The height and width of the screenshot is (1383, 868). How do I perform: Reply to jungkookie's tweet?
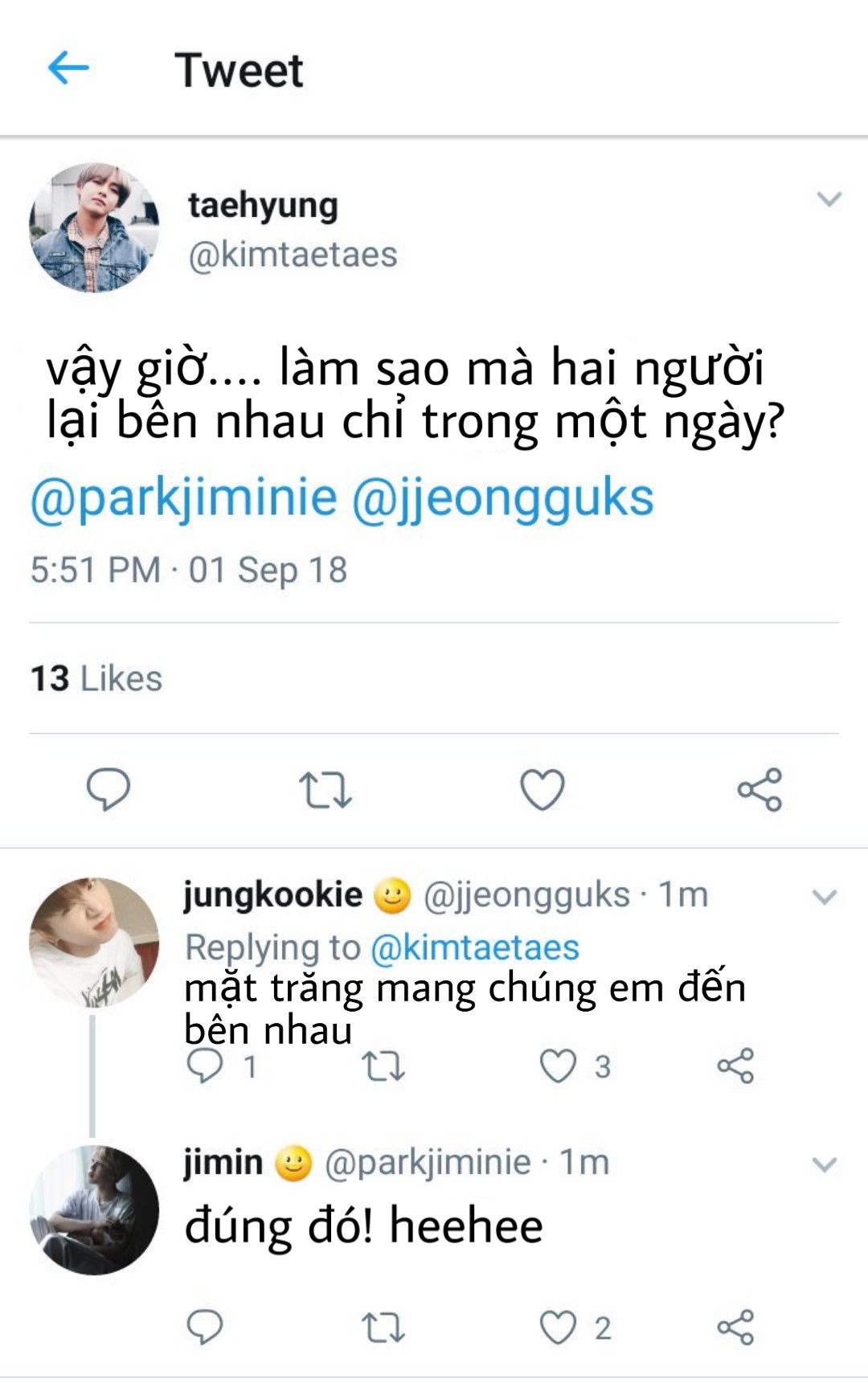205,1066
